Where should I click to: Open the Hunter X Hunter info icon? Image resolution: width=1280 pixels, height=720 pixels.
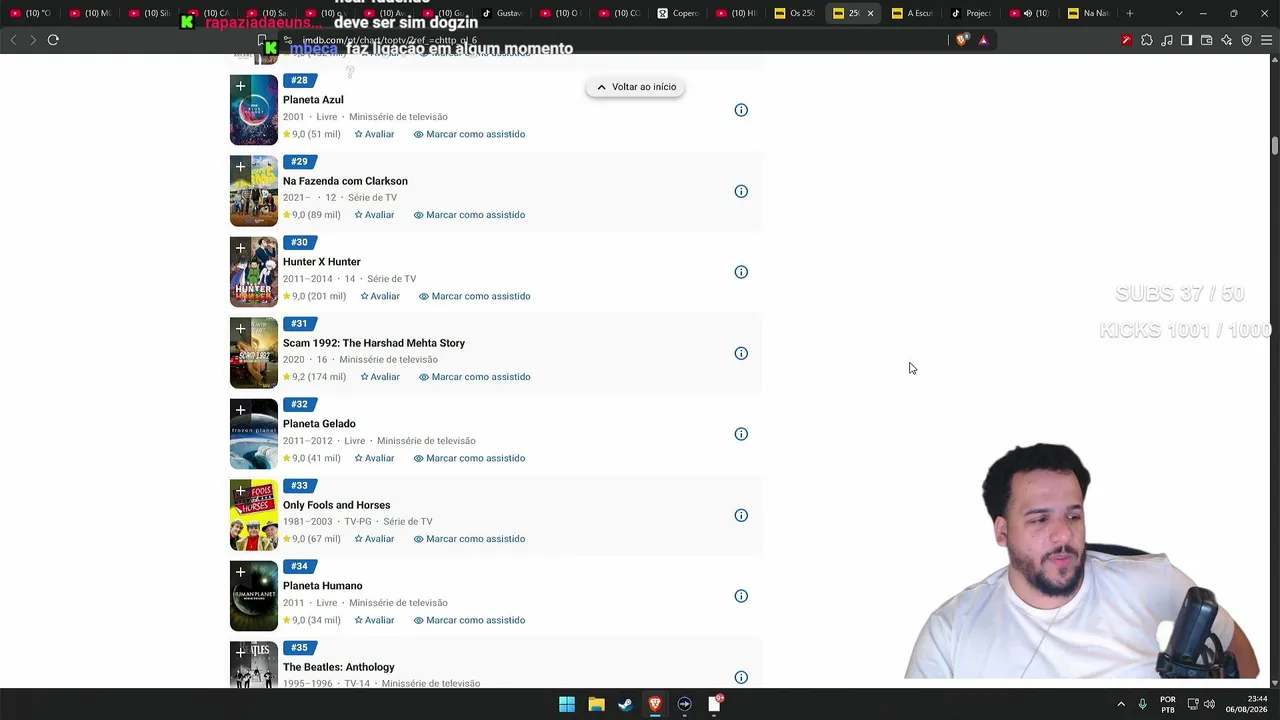(741, 272)
